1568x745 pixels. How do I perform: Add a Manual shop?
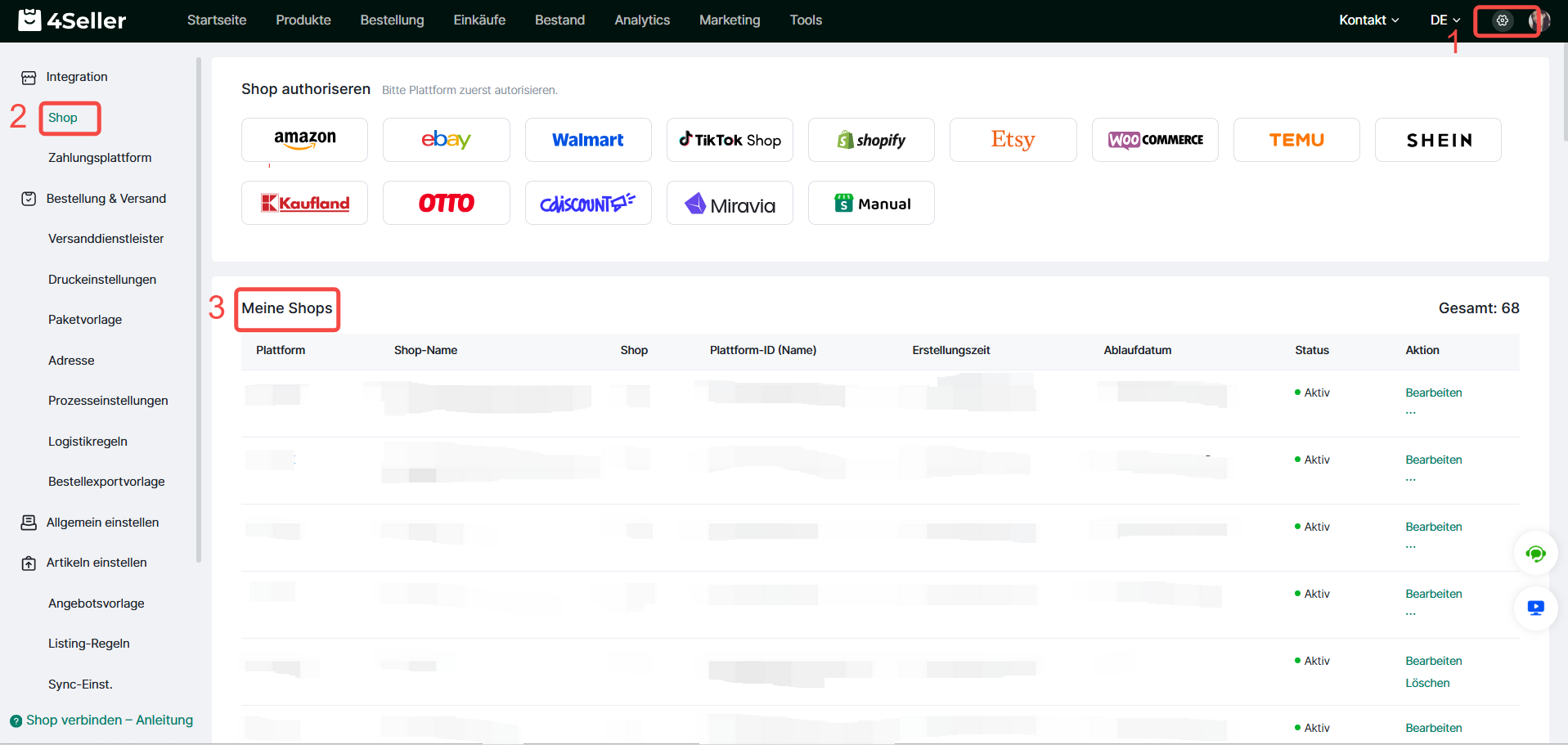(871, 203)
